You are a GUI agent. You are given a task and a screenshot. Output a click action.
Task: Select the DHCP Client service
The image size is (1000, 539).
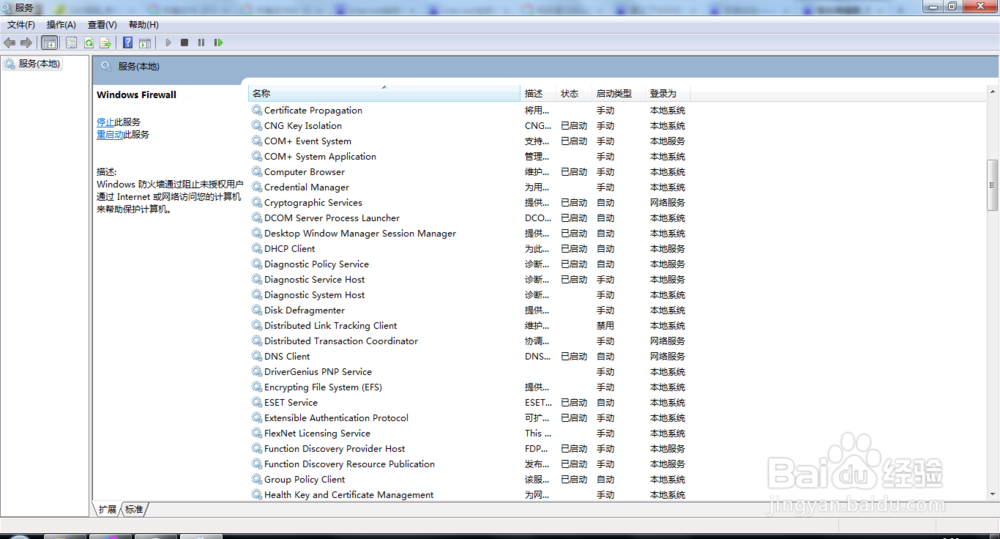tap(290, 249)
